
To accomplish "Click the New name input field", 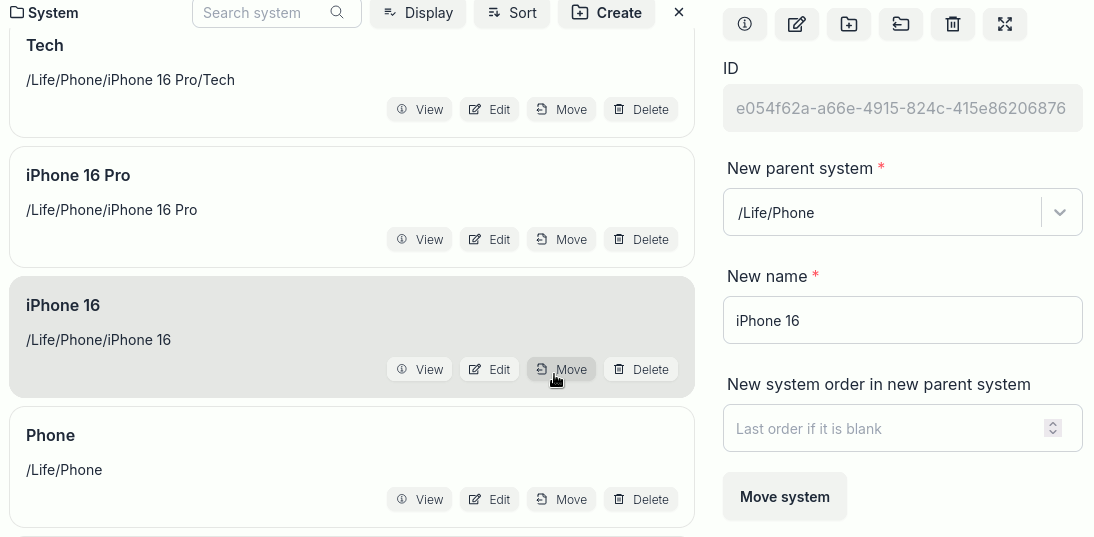I will (903, 320).
